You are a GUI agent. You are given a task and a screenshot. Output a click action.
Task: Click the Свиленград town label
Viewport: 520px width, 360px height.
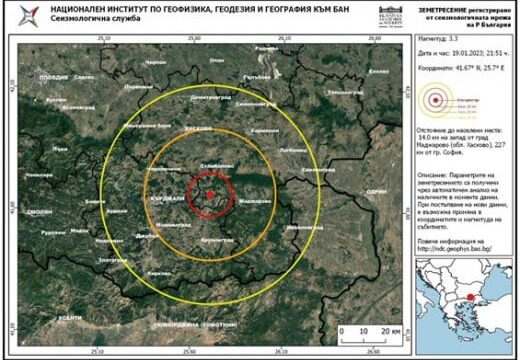click(x=318, y=170)
